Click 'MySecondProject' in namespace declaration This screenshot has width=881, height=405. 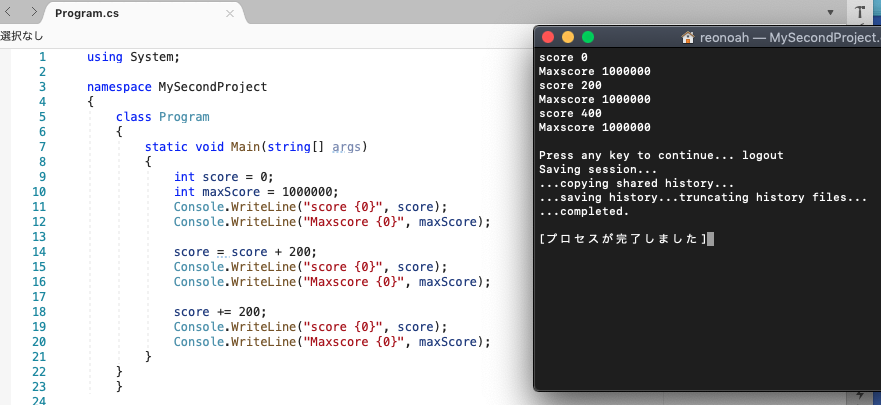tap(213, 87)
